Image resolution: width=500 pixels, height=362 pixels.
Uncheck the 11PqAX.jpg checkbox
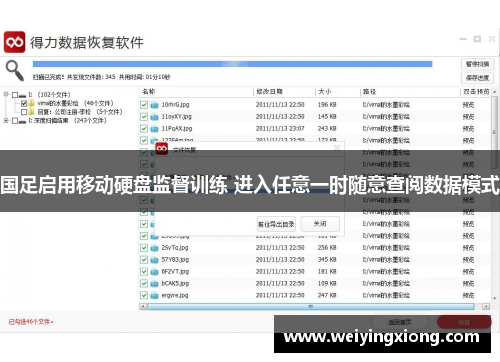coord(144,128)
